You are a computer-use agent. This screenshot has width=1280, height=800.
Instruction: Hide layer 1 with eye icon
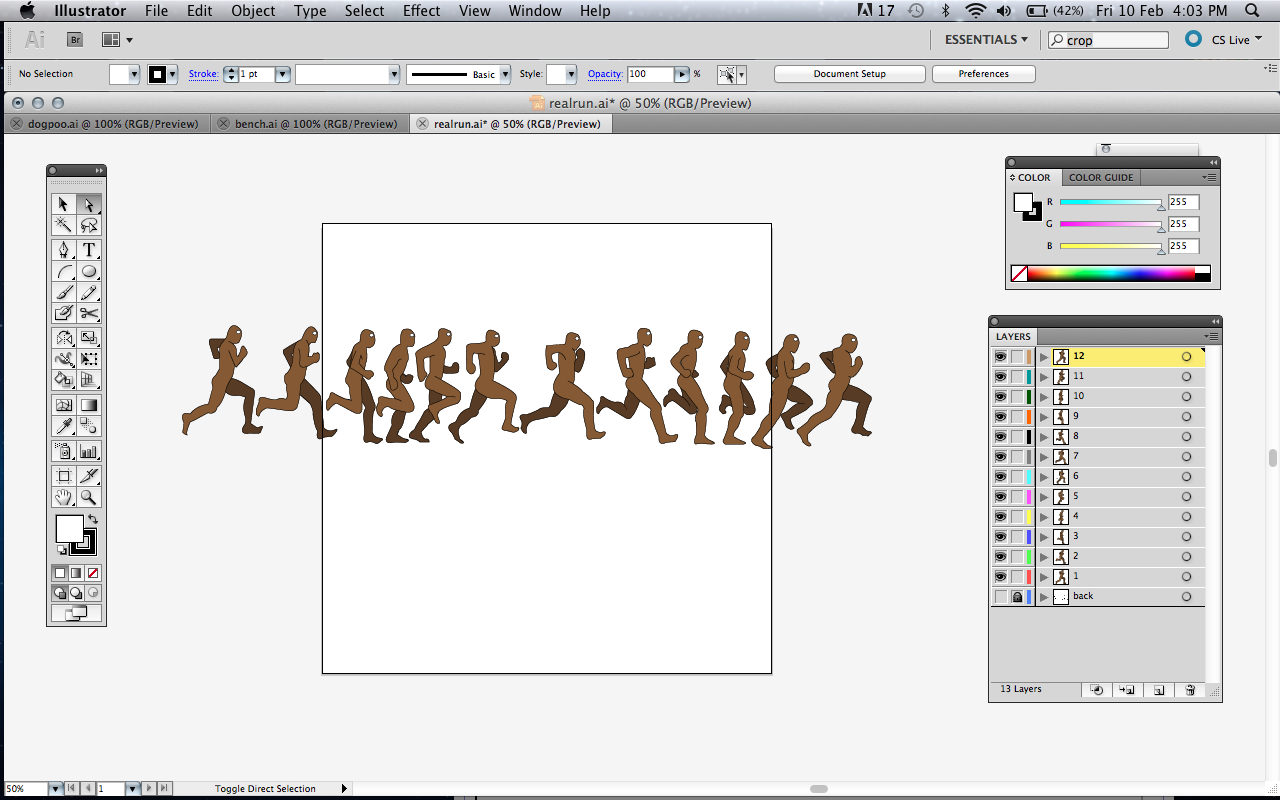[x=1000, y=577]
